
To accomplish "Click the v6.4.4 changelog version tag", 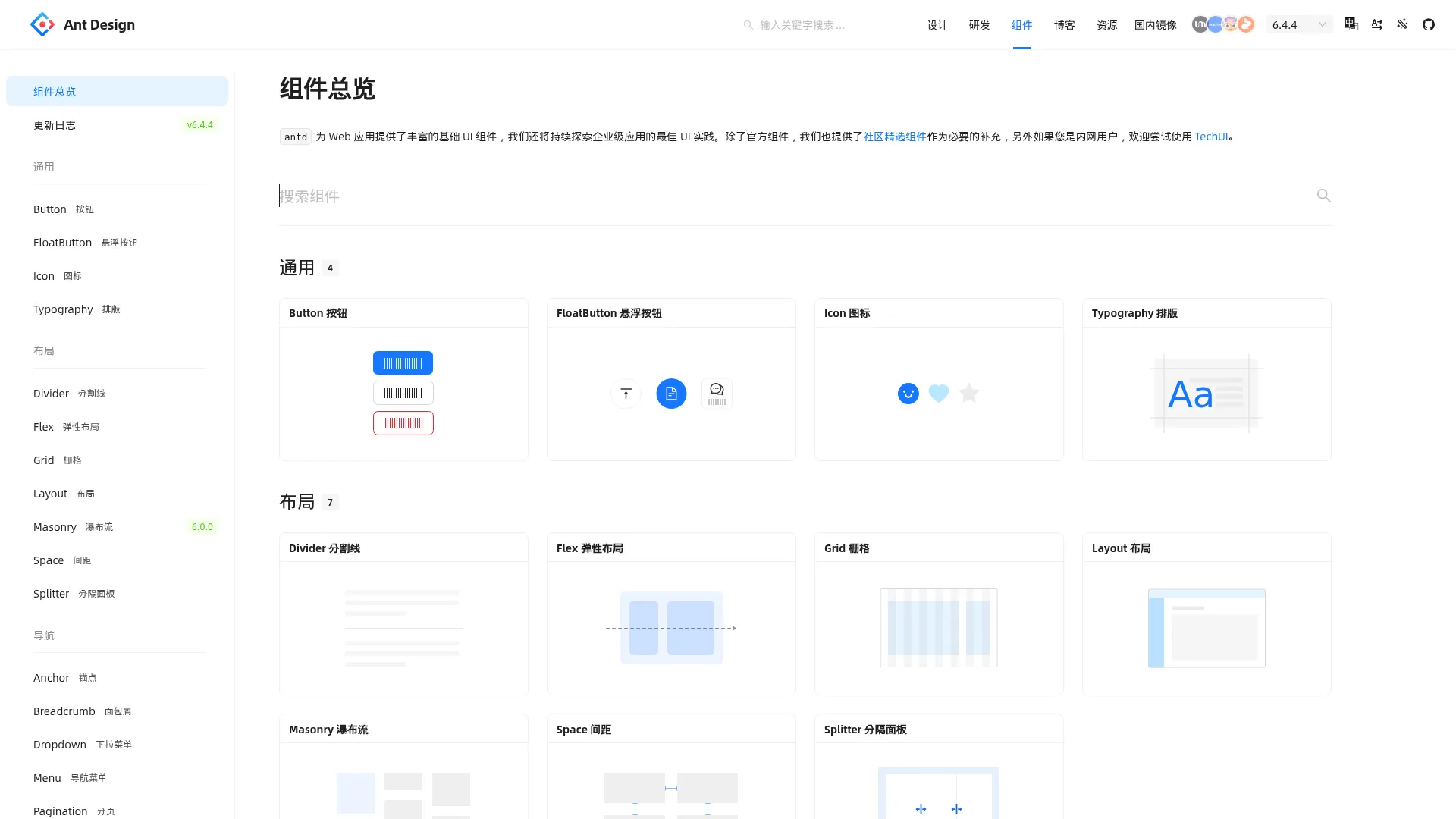I will [x=200, y=124].
